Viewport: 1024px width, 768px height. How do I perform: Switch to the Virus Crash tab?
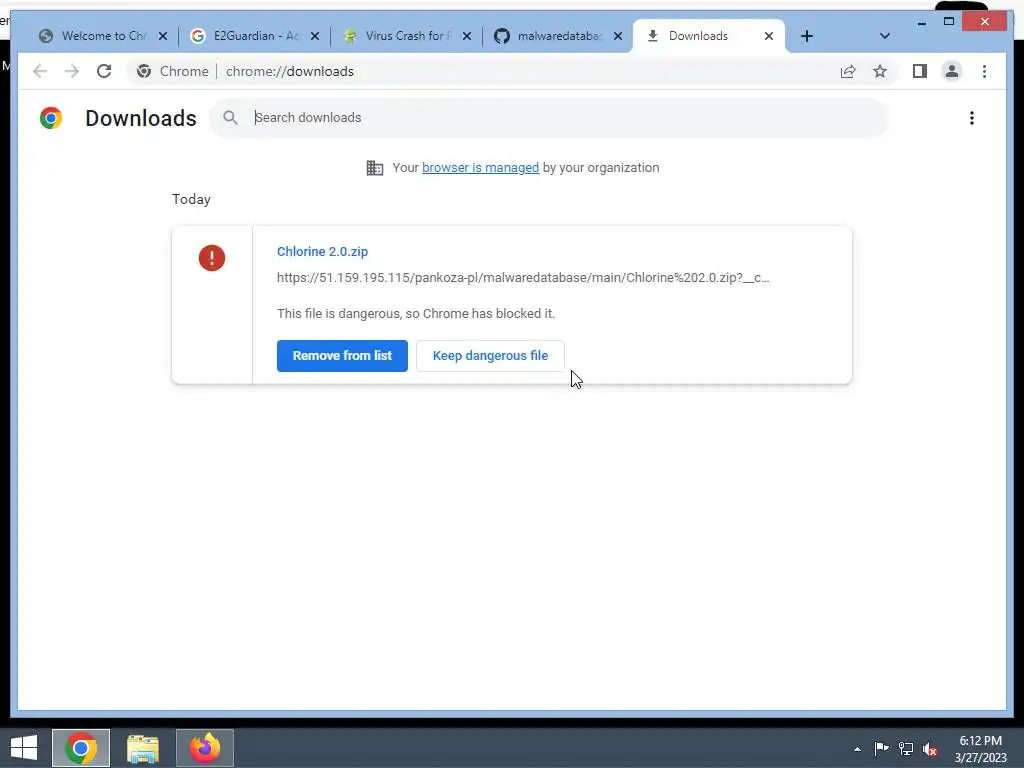point(405,36)
